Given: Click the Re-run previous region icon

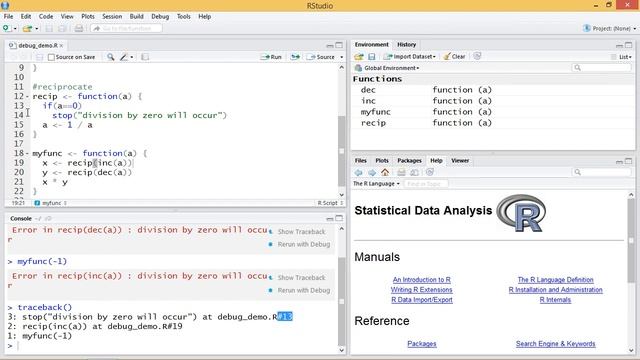Looking at the screenshot, I should click(295, 57).
